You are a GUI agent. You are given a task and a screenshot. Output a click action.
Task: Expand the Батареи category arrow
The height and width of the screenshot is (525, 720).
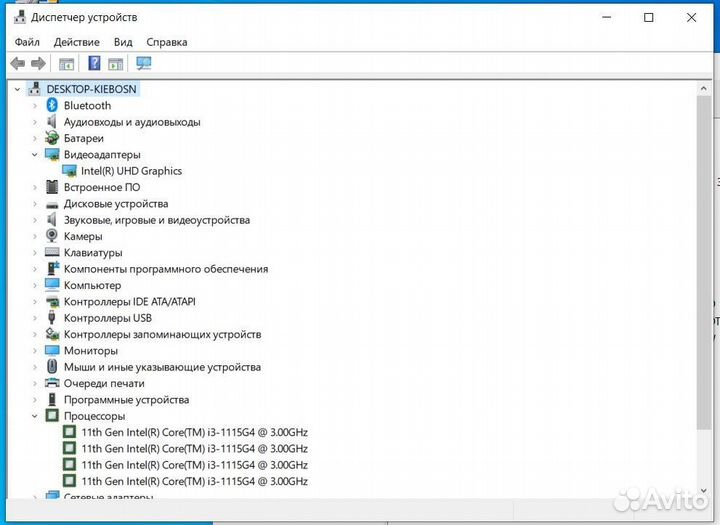coord(35,138)
